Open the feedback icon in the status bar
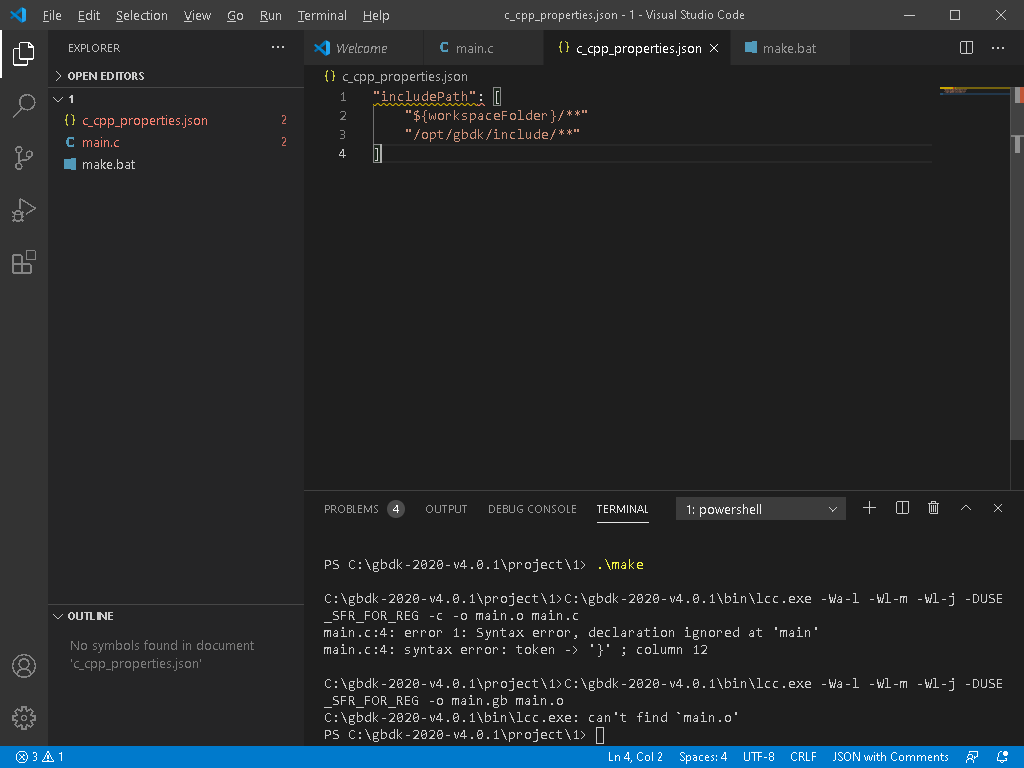Viewport: 1024px width, 768px height. [972, 757]
